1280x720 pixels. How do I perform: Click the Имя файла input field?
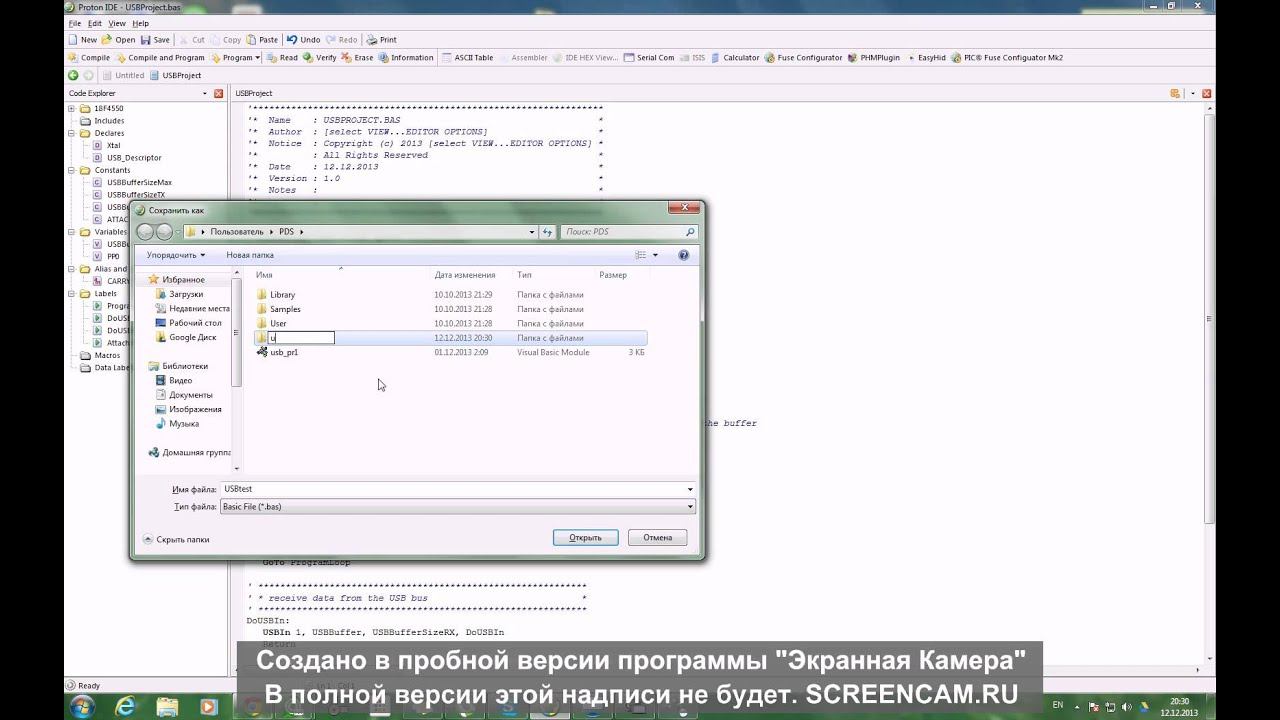pyautogui.click(x=457, y=489)
